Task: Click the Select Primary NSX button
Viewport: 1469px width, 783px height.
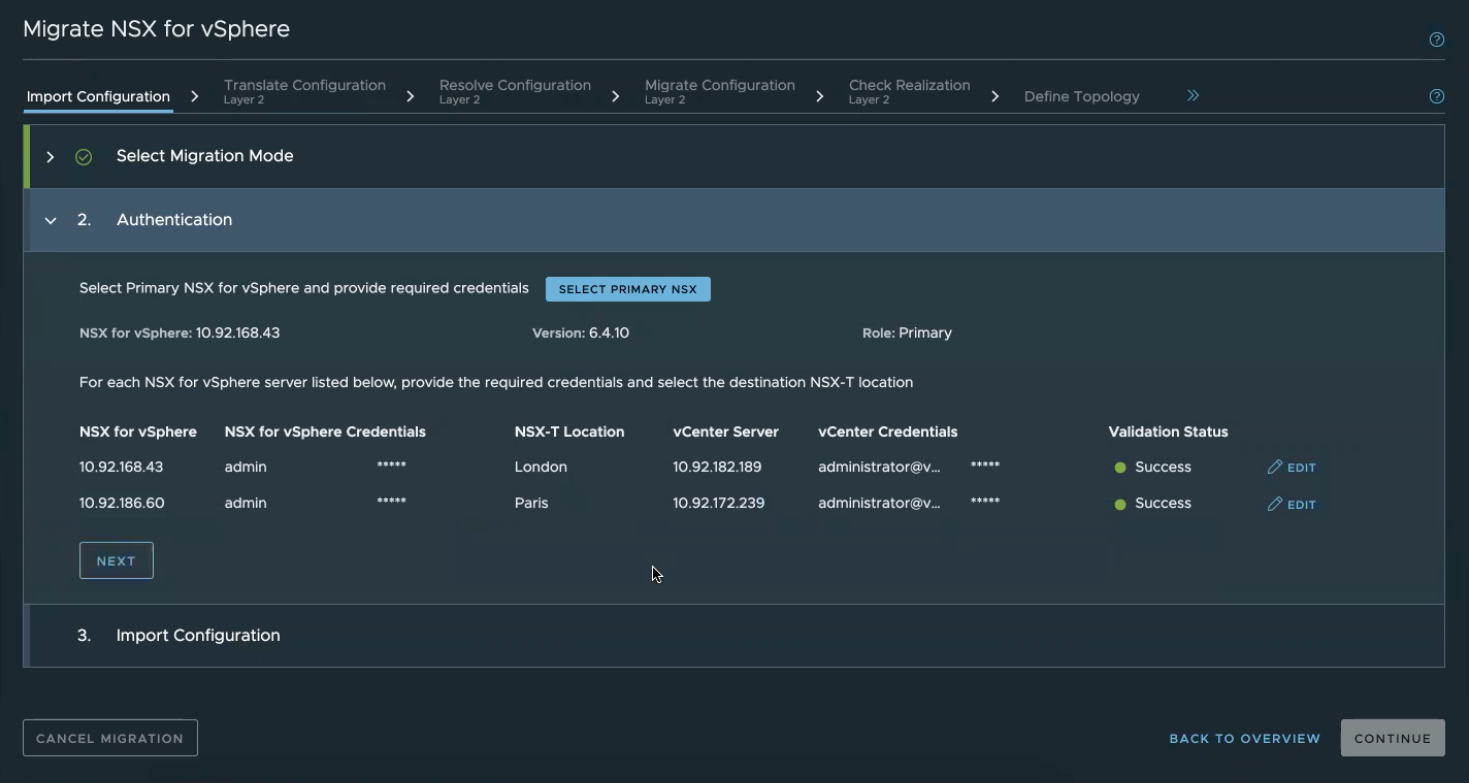Action: (628, 289)
